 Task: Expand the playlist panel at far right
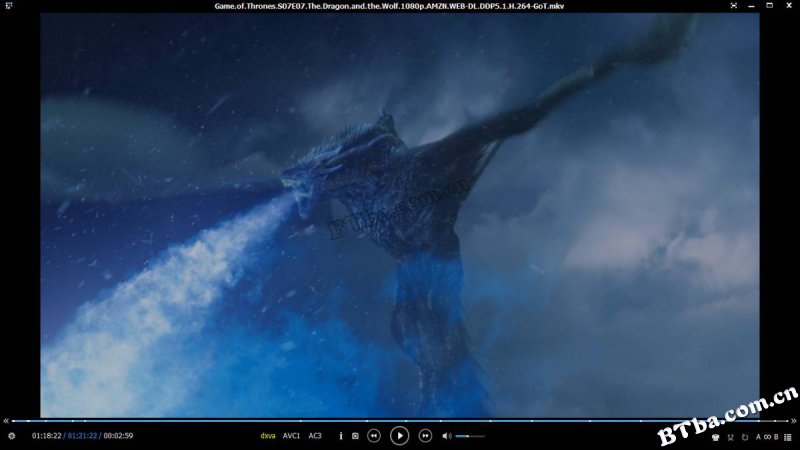pos(788,437)
